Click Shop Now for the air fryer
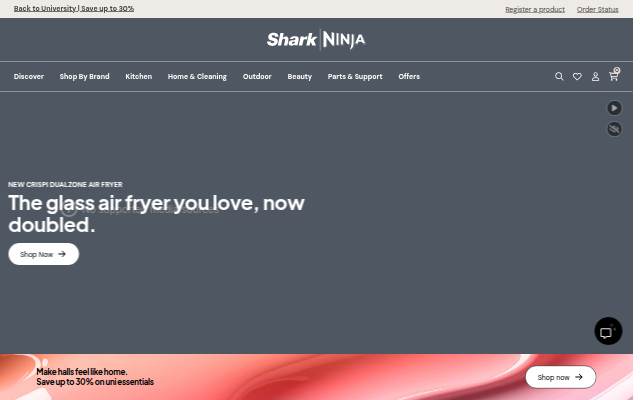640x400 pixels. click(44, 254)
